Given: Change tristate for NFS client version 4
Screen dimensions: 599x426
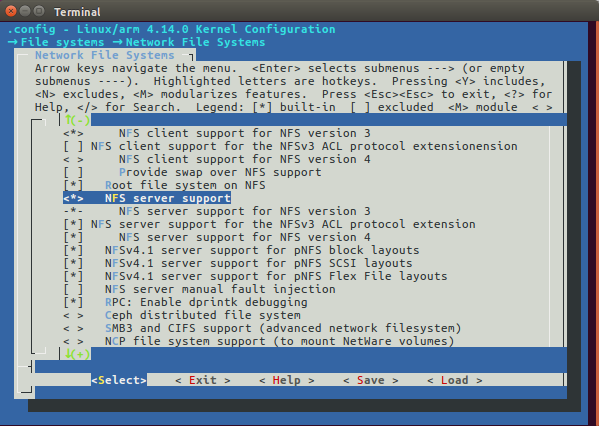Looking at the screenshot, I should [x=73, y=159].
